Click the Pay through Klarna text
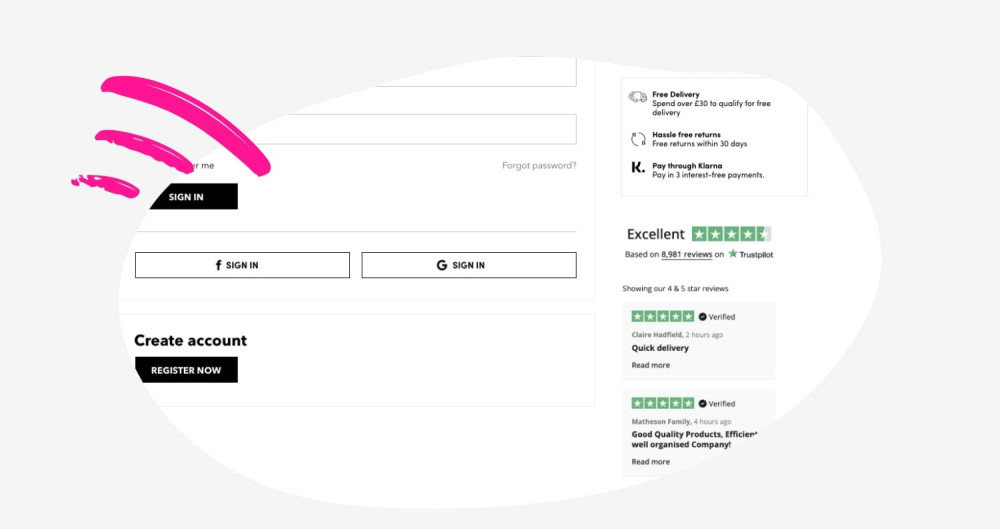 [687, 165]
